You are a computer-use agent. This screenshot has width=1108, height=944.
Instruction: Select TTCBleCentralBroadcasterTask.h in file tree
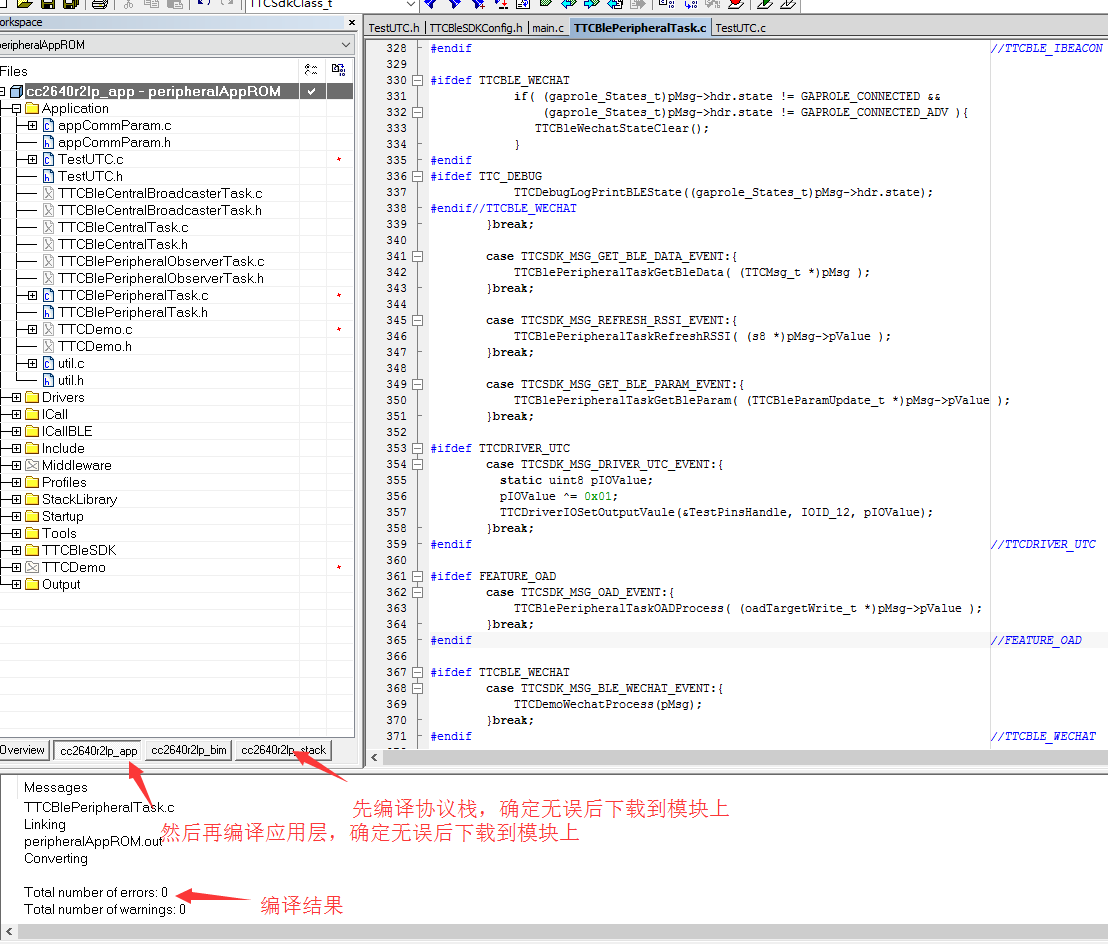160,211
